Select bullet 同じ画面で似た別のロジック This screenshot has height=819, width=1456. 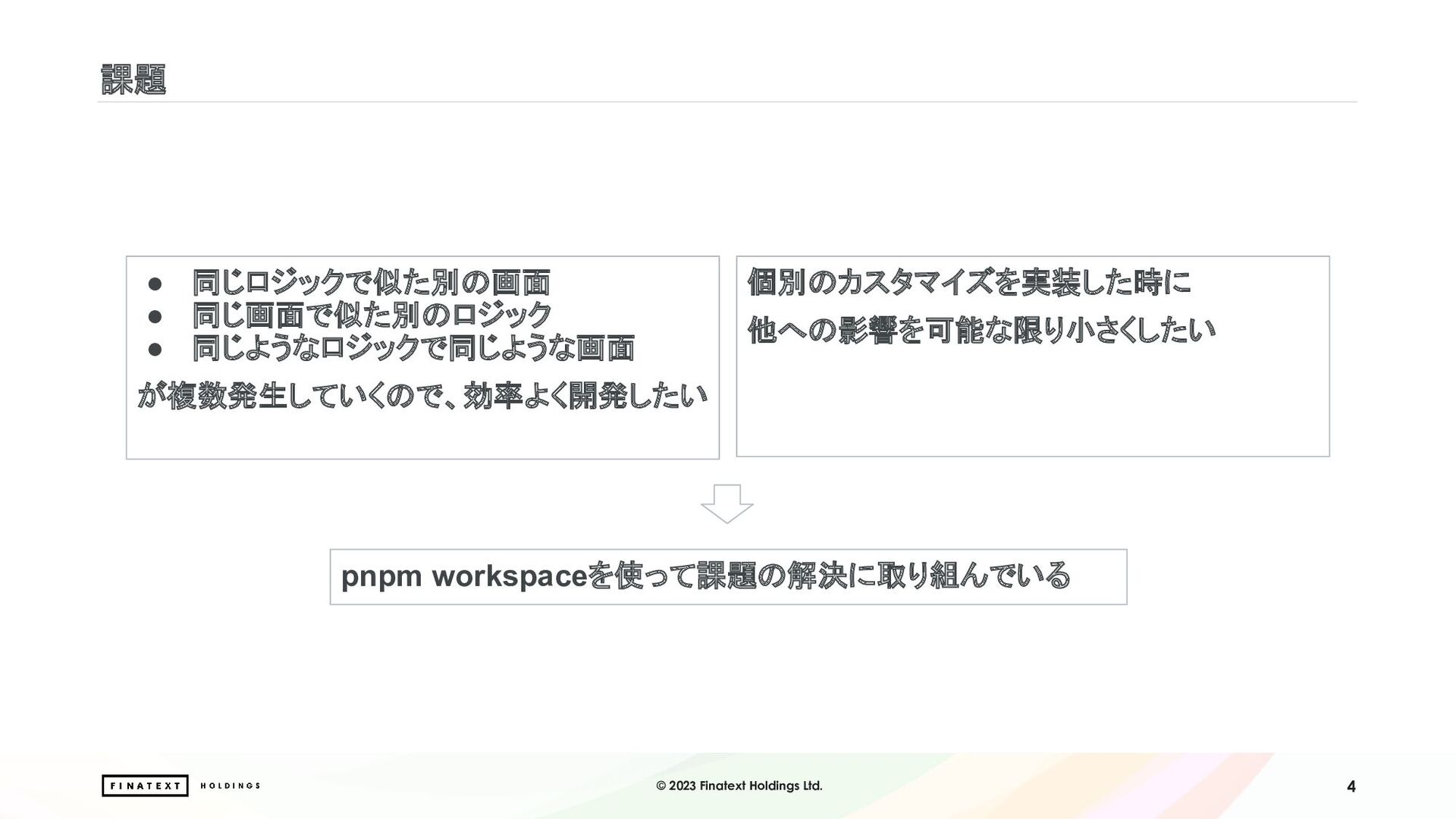(x=372, y=315)
